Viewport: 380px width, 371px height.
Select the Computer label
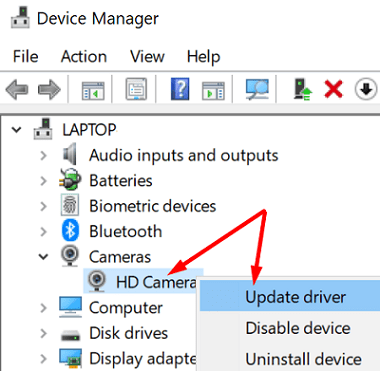pos(126,308)
